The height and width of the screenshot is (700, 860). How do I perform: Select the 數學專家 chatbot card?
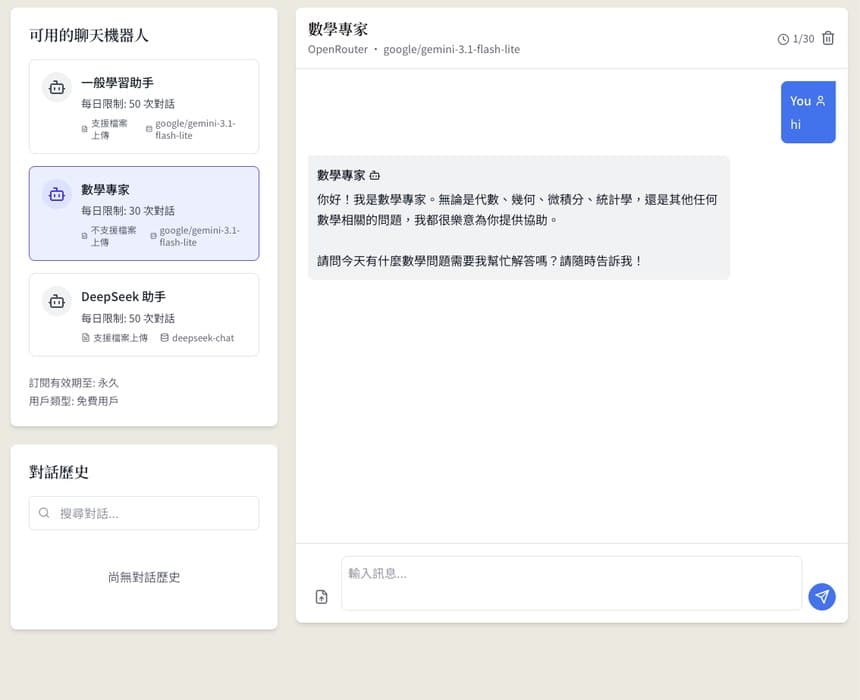[x=144, y=213]
